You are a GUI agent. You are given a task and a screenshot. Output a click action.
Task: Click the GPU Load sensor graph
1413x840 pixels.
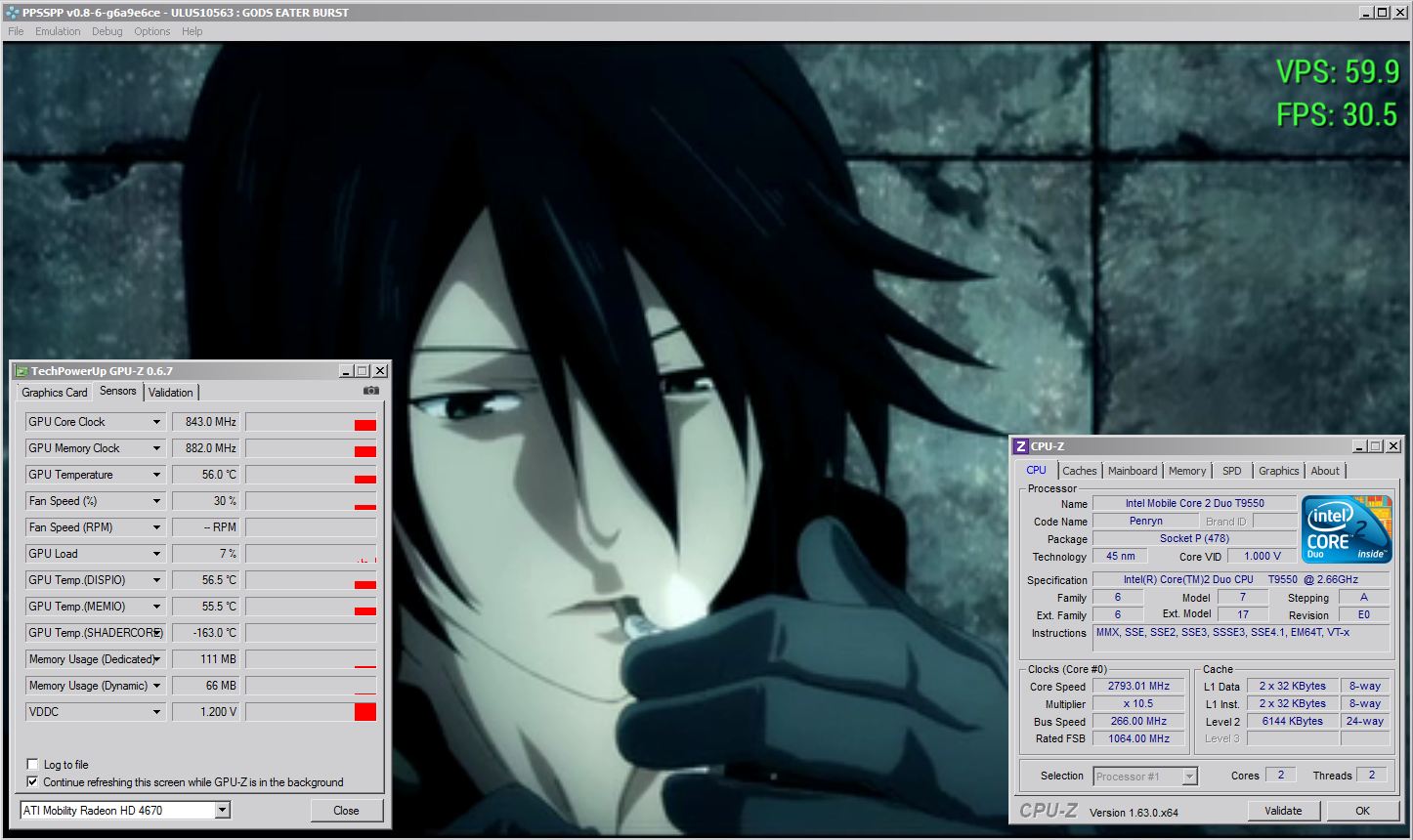tap(311, 554)
